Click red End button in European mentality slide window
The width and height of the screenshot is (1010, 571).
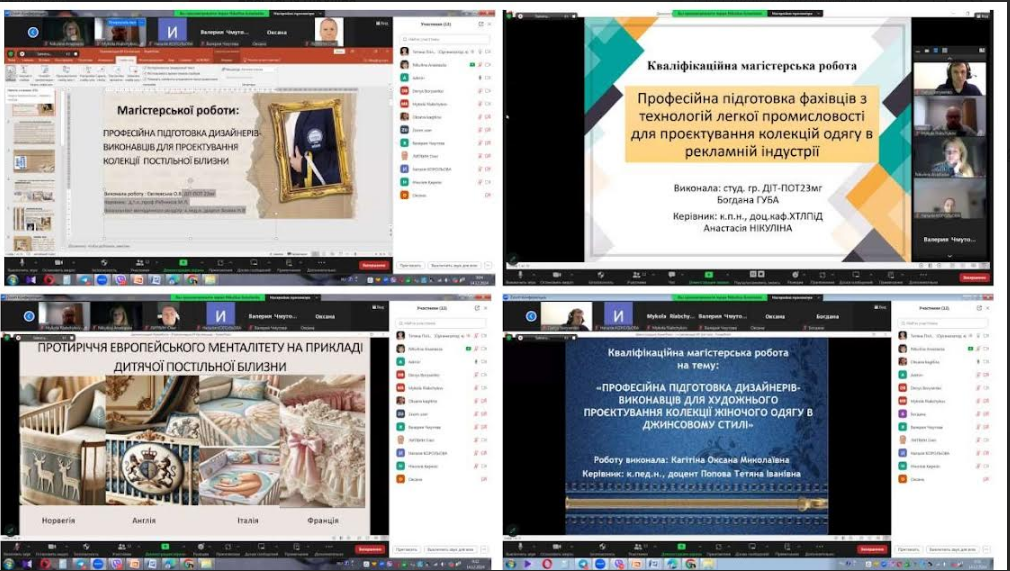(x=370, y=549)
